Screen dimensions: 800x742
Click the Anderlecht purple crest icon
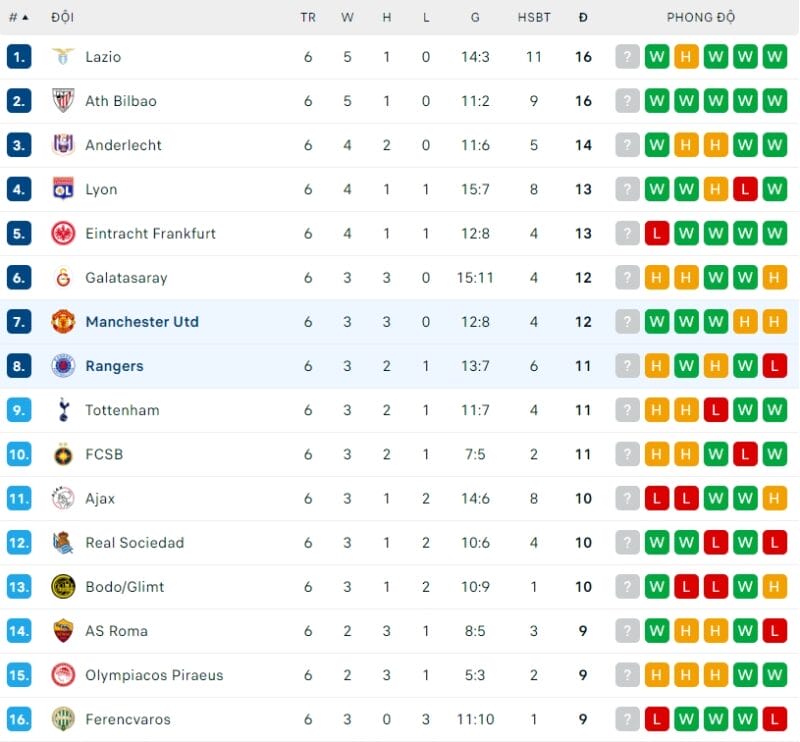[63, 145]
